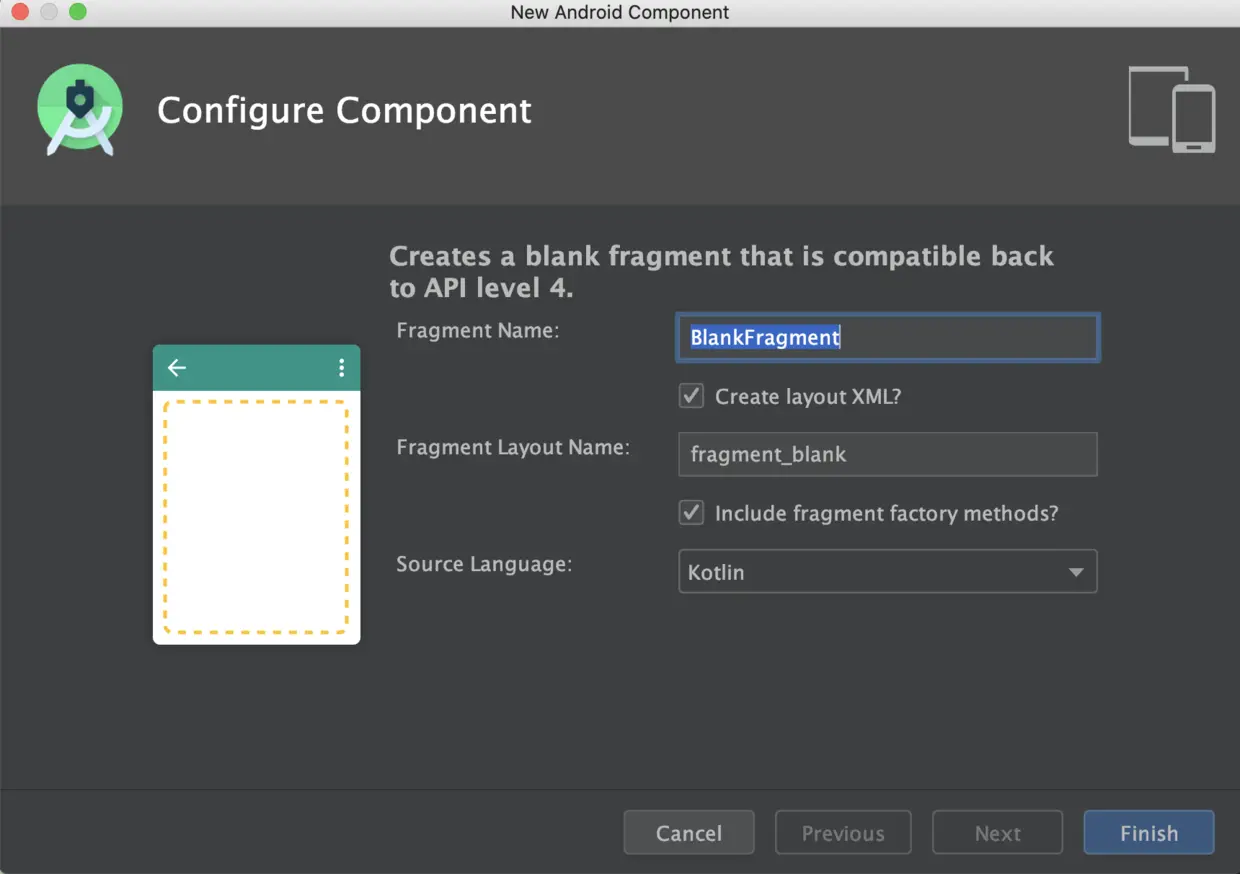Image resolution: width=1240 pixels, height=874 pixels.
Task: Click the New Android Component title bar
Action: coord(620,13)
